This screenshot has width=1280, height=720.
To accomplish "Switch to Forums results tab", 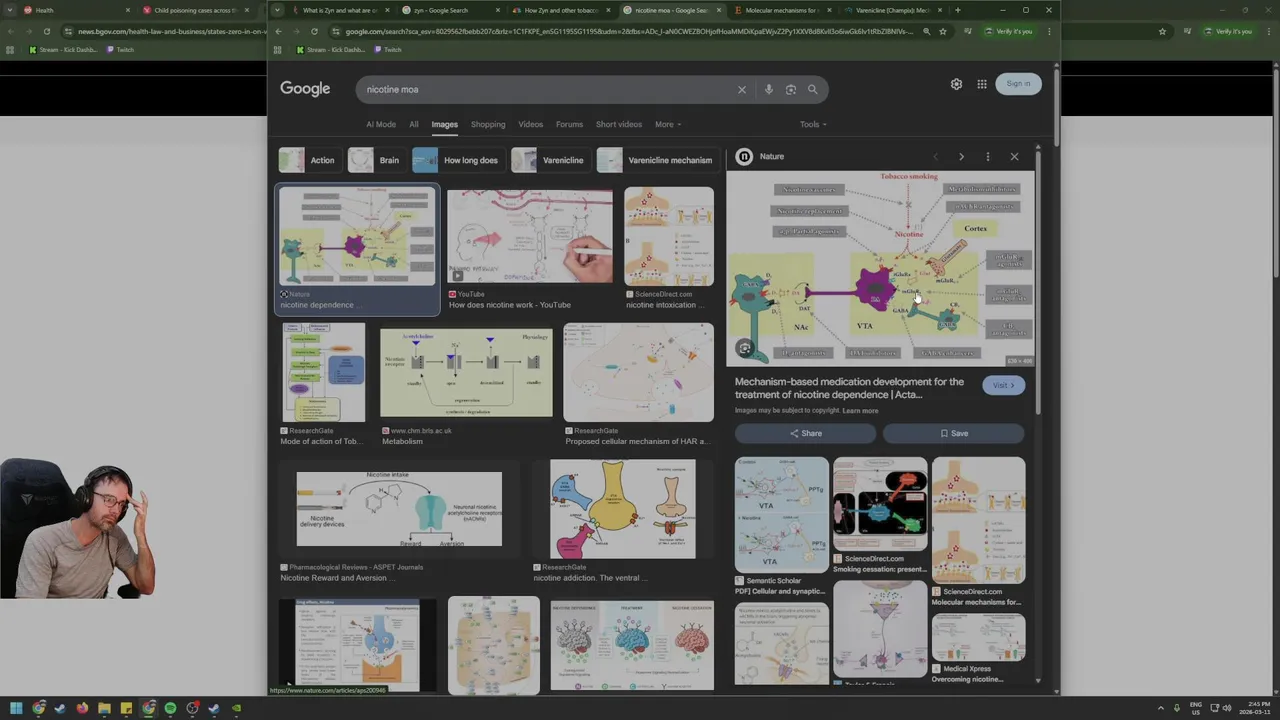I will pyautogui.click(x=569, y=125).
